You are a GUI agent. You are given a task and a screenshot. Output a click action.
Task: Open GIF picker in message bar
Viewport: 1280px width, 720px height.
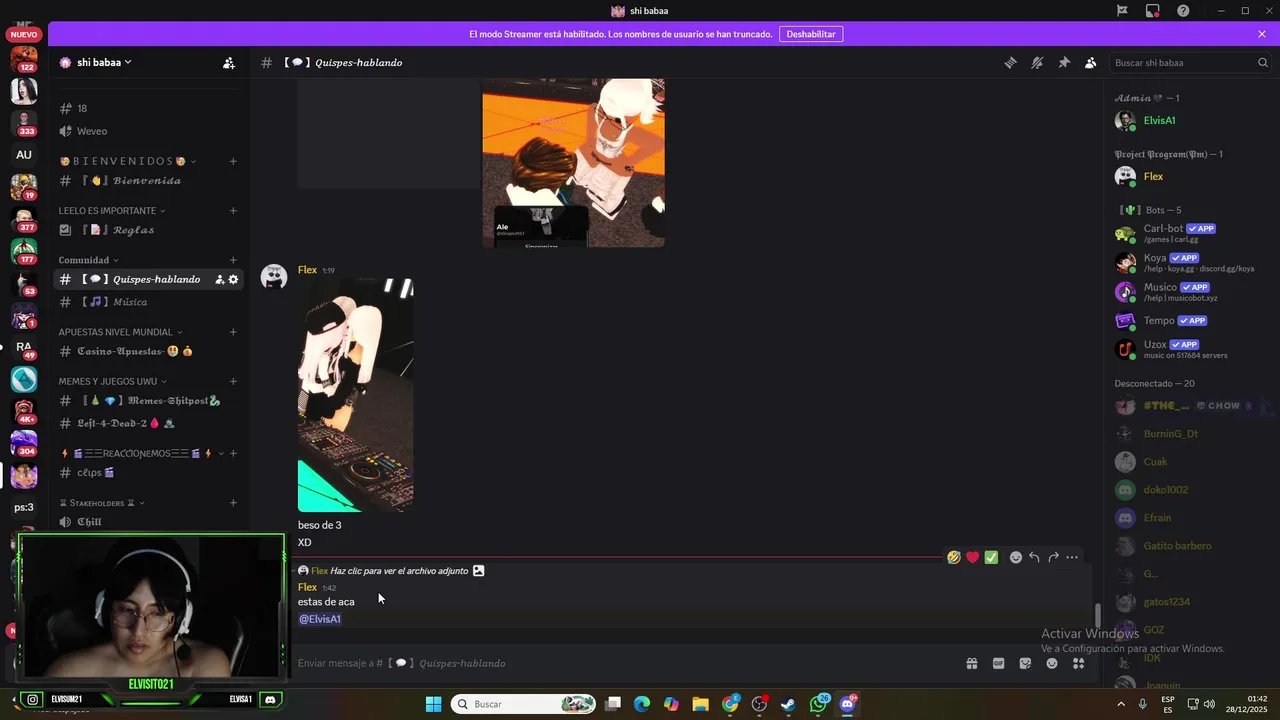(998, 663)
